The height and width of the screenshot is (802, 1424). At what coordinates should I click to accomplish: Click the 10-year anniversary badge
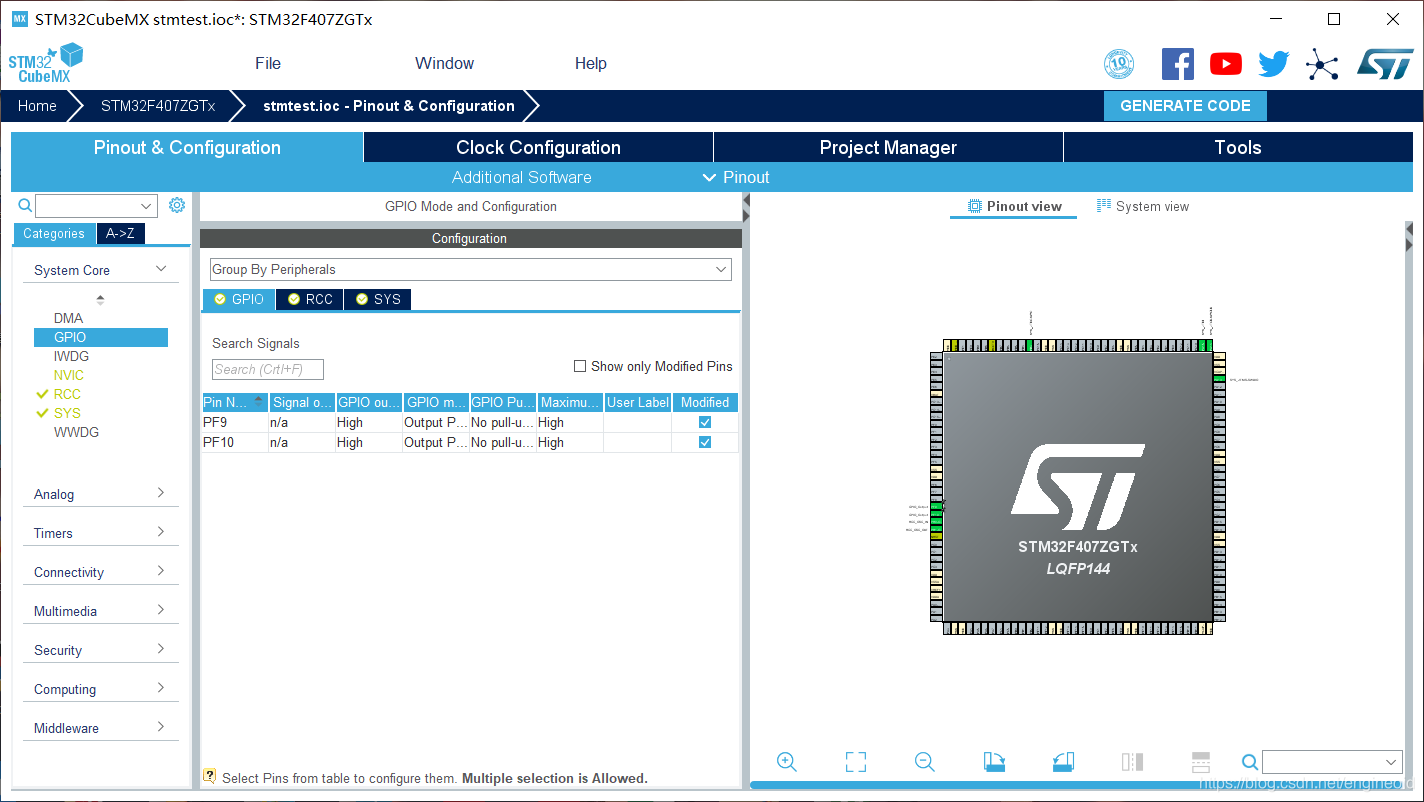click(1119, 64)
